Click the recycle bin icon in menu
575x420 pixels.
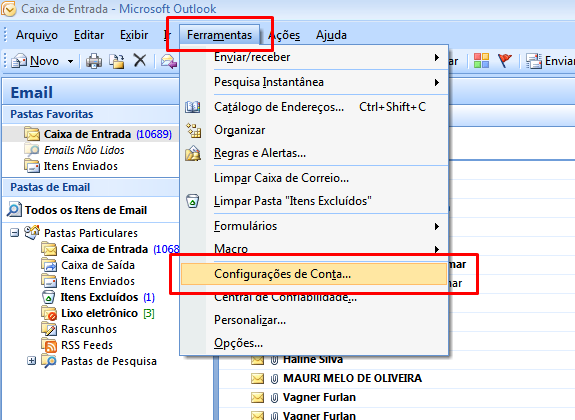[x=193, y=201]
